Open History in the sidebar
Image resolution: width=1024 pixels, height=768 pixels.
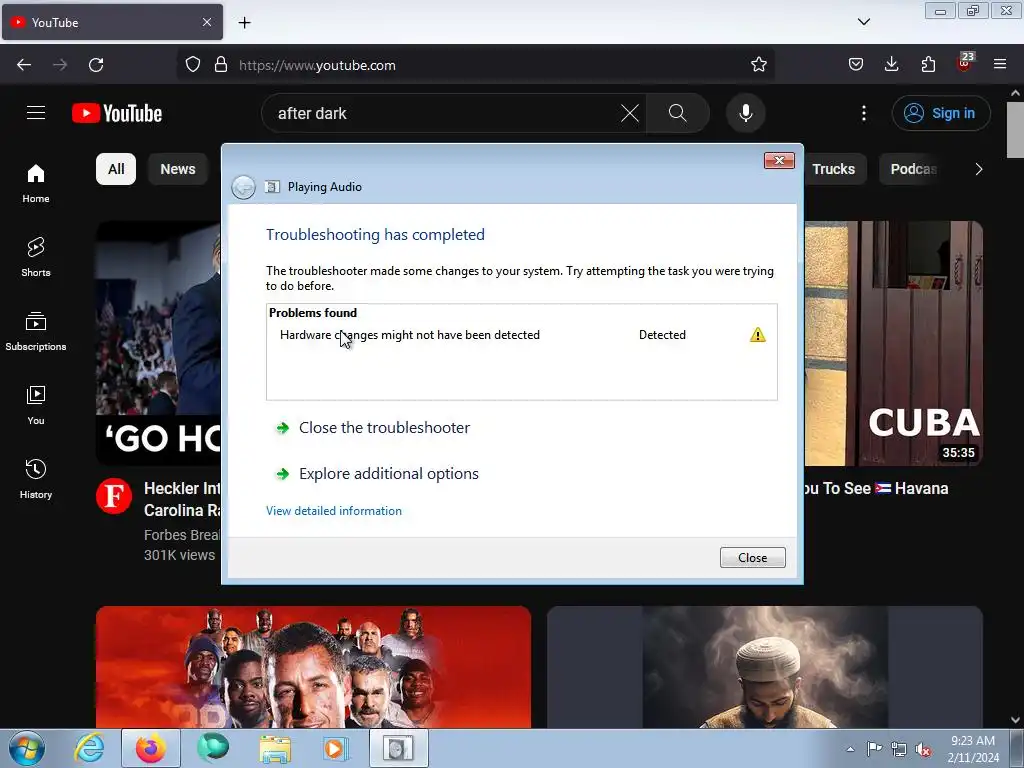tap(36, 479)
